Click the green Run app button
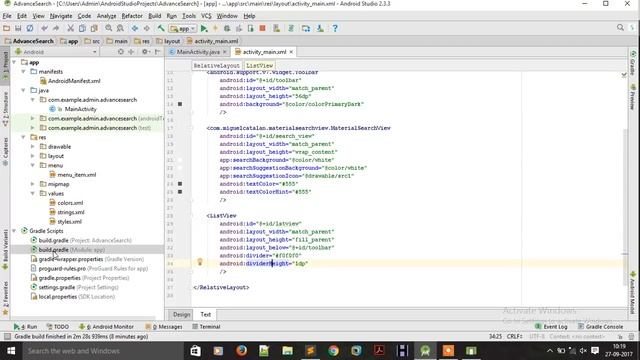This screenshot has width=640, height=360. (204, 28)
